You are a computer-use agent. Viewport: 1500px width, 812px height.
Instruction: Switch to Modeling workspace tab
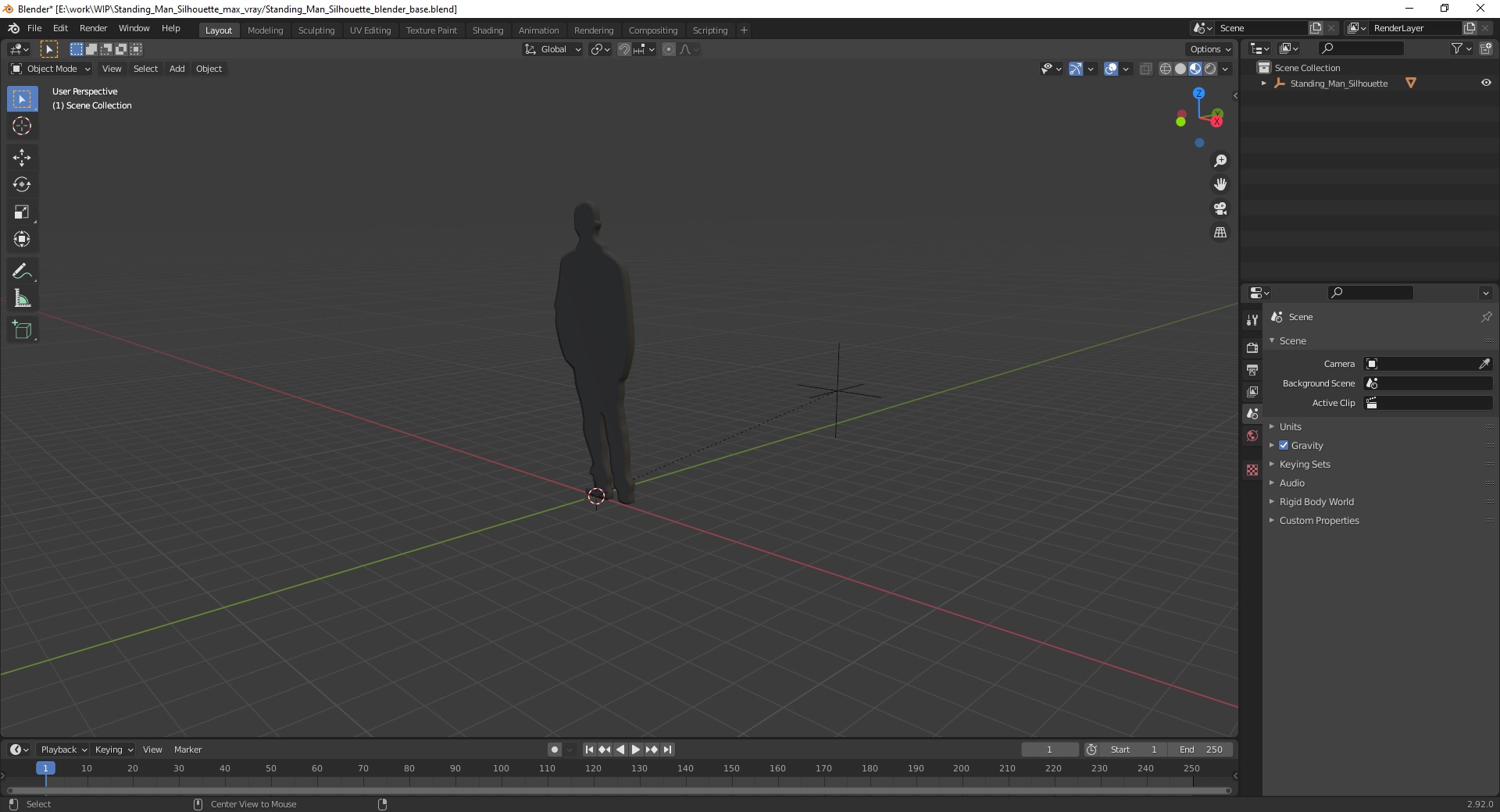[x=265, y=30]
